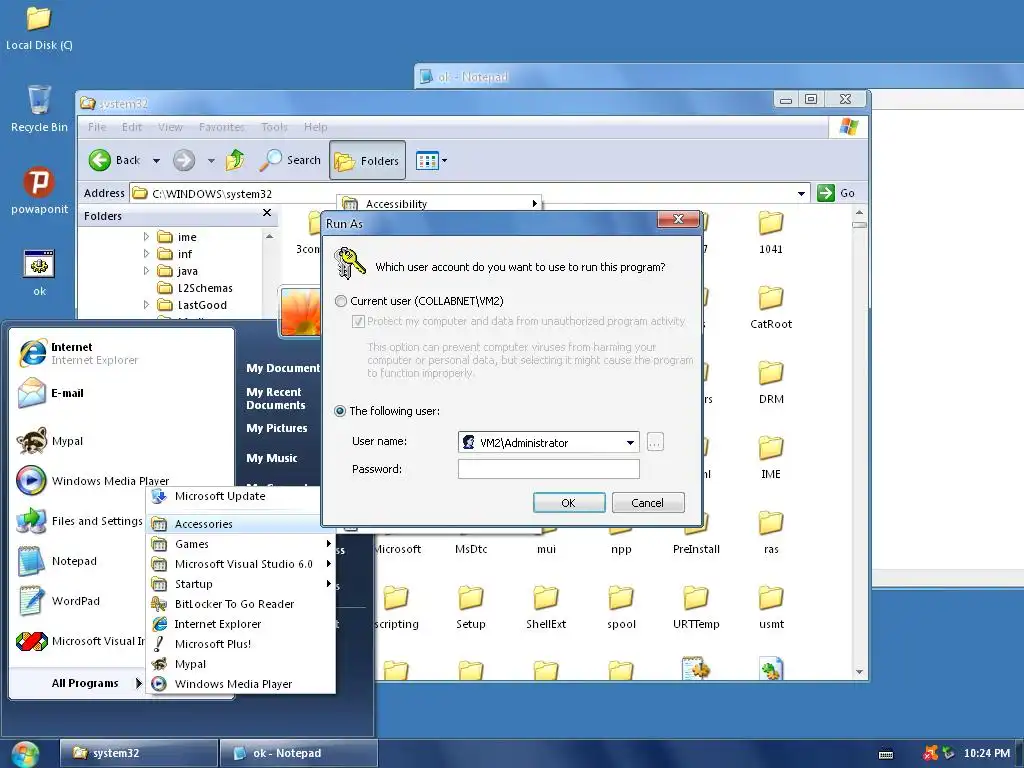Open the Local Disk (C) desktop icon

pos(39,27)
